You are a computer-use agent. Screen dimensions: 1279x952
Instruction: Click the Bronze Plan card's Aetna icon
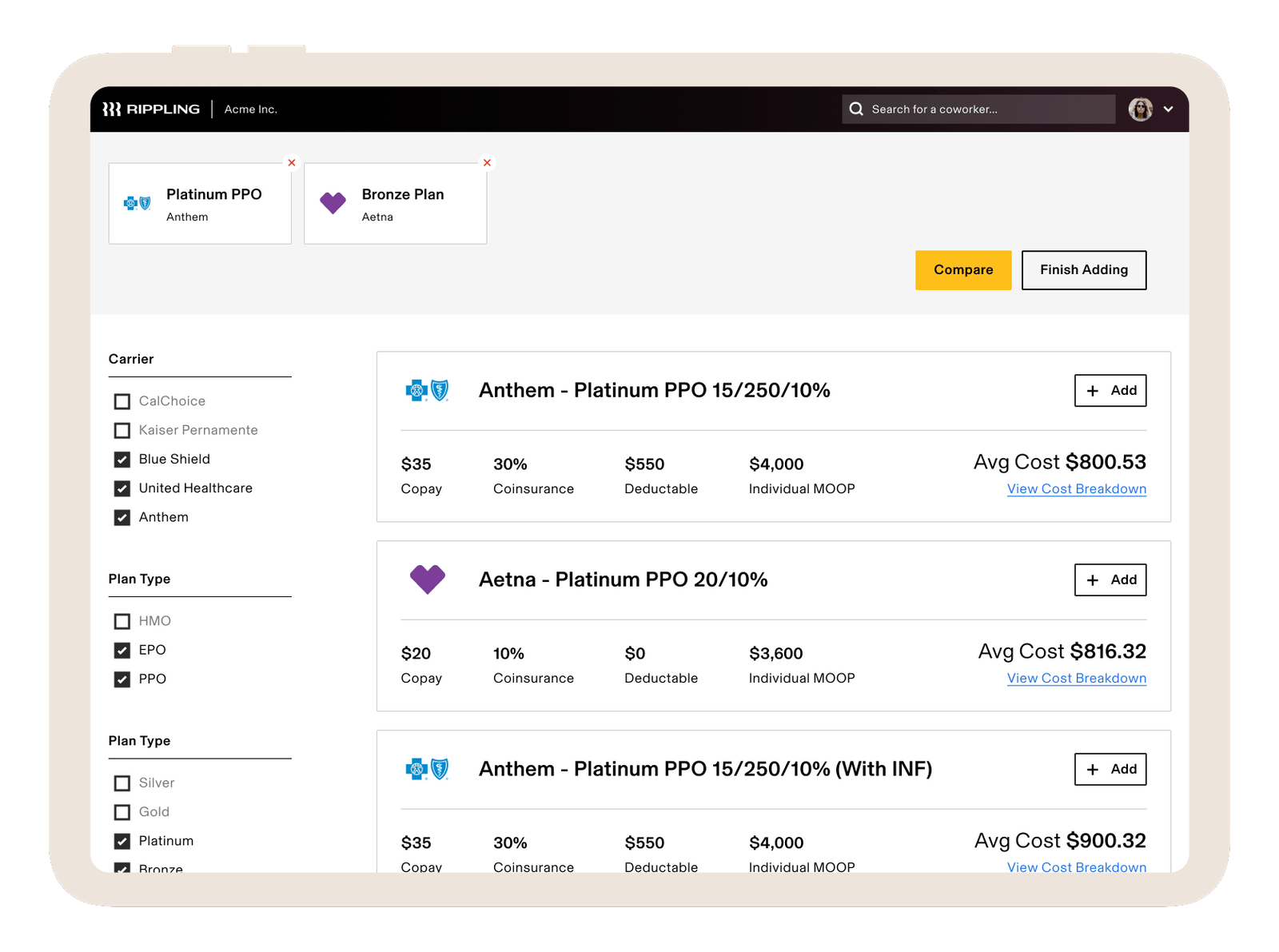333,203
